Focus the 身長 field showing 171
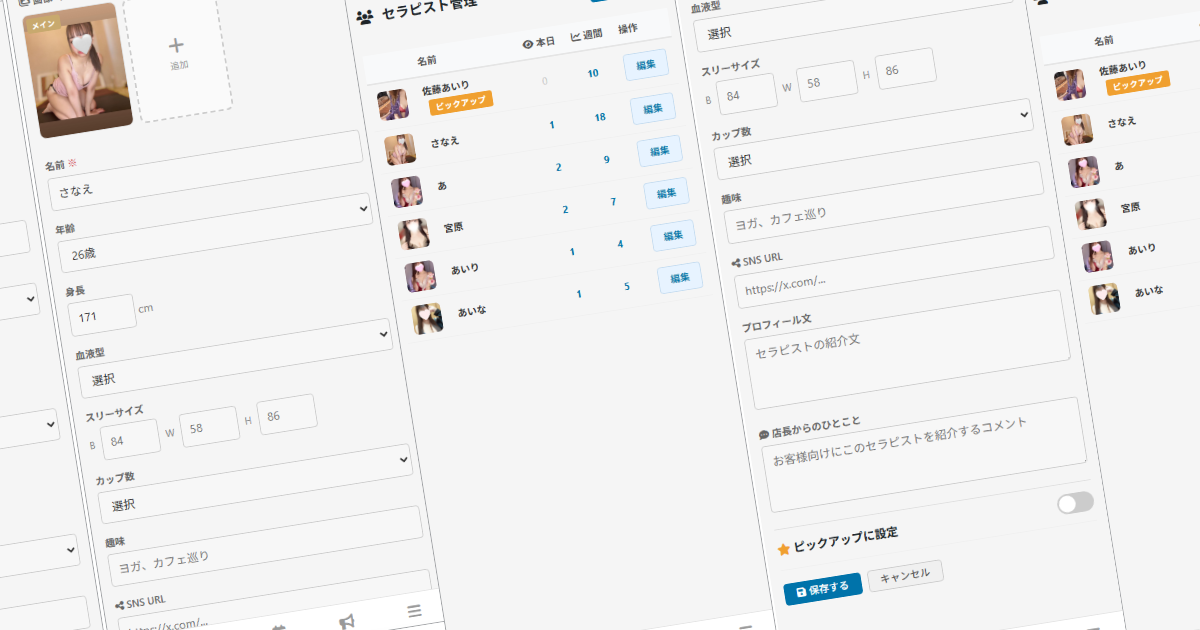The image size is (1200, 630). (x=102, y=314)
